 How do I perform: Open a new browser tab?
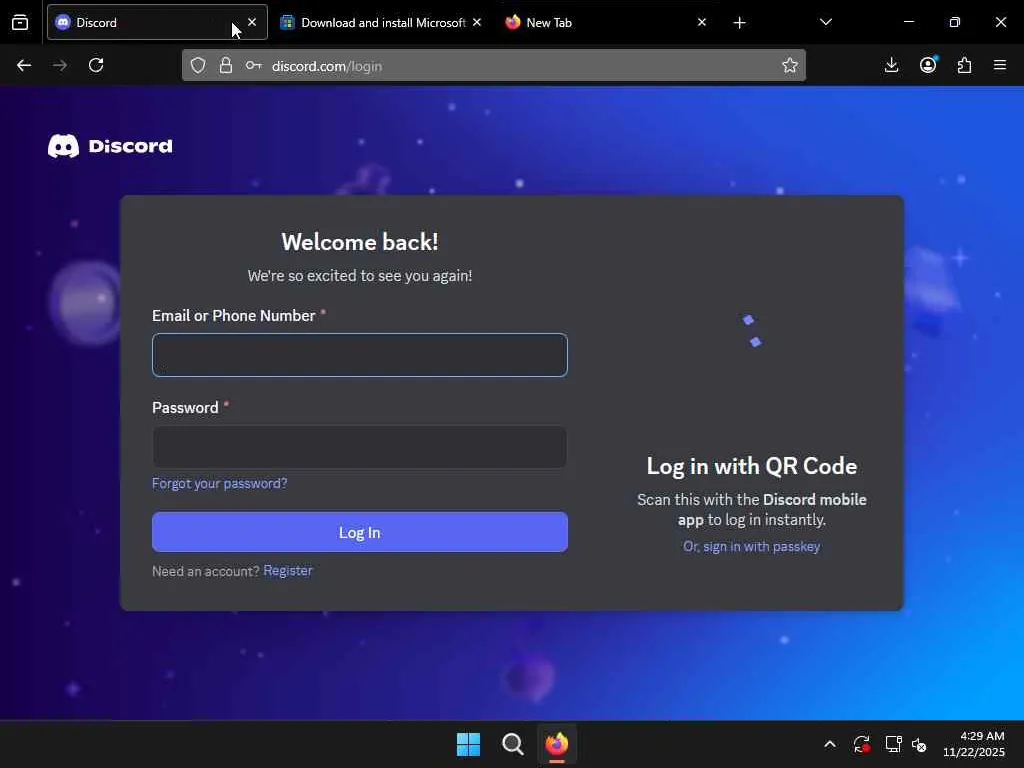coord(739,23)
